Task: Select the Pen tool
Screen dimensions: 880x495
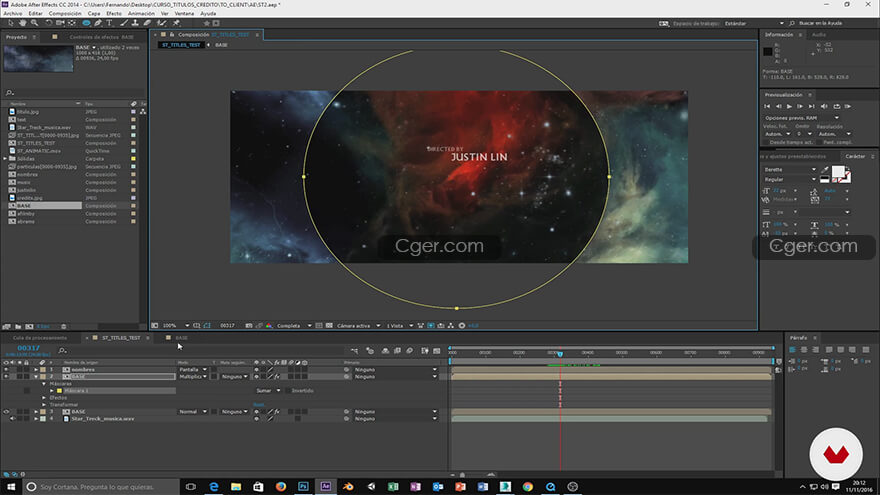Action: click(98, 23)
